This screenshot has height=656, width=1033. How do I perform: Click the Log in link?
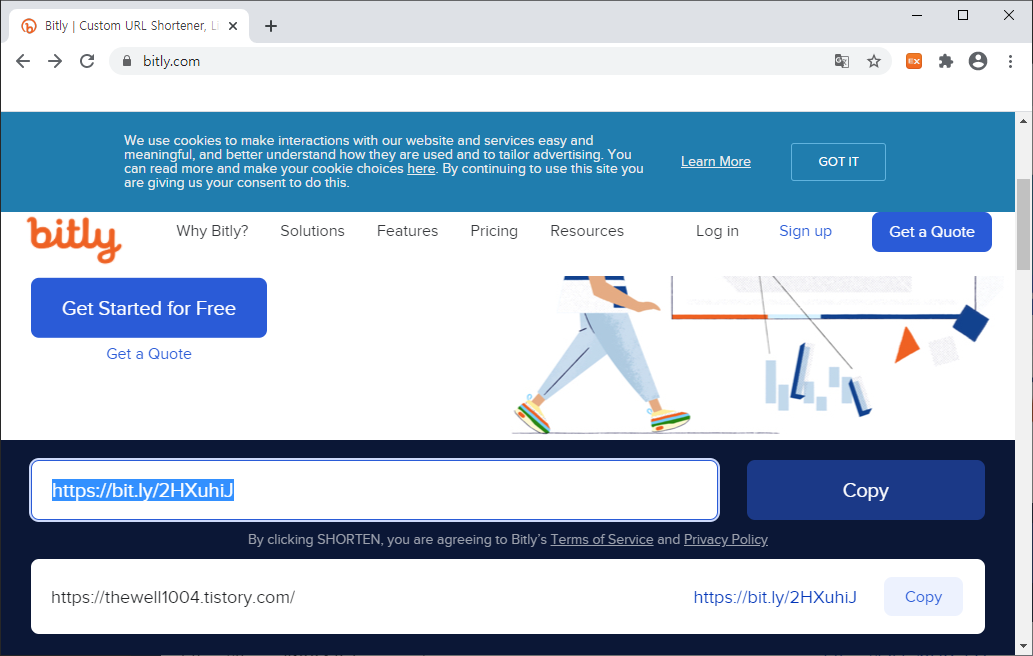[717, 231]
